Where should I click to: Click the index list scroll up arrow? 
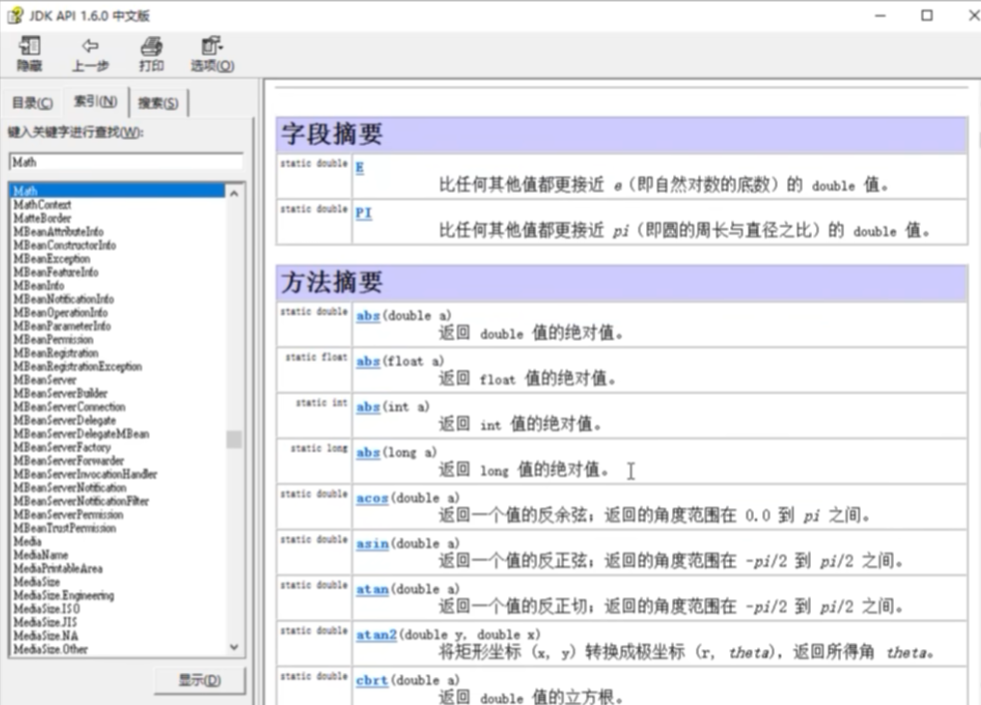pyautogui.click(x=234, y=193)
